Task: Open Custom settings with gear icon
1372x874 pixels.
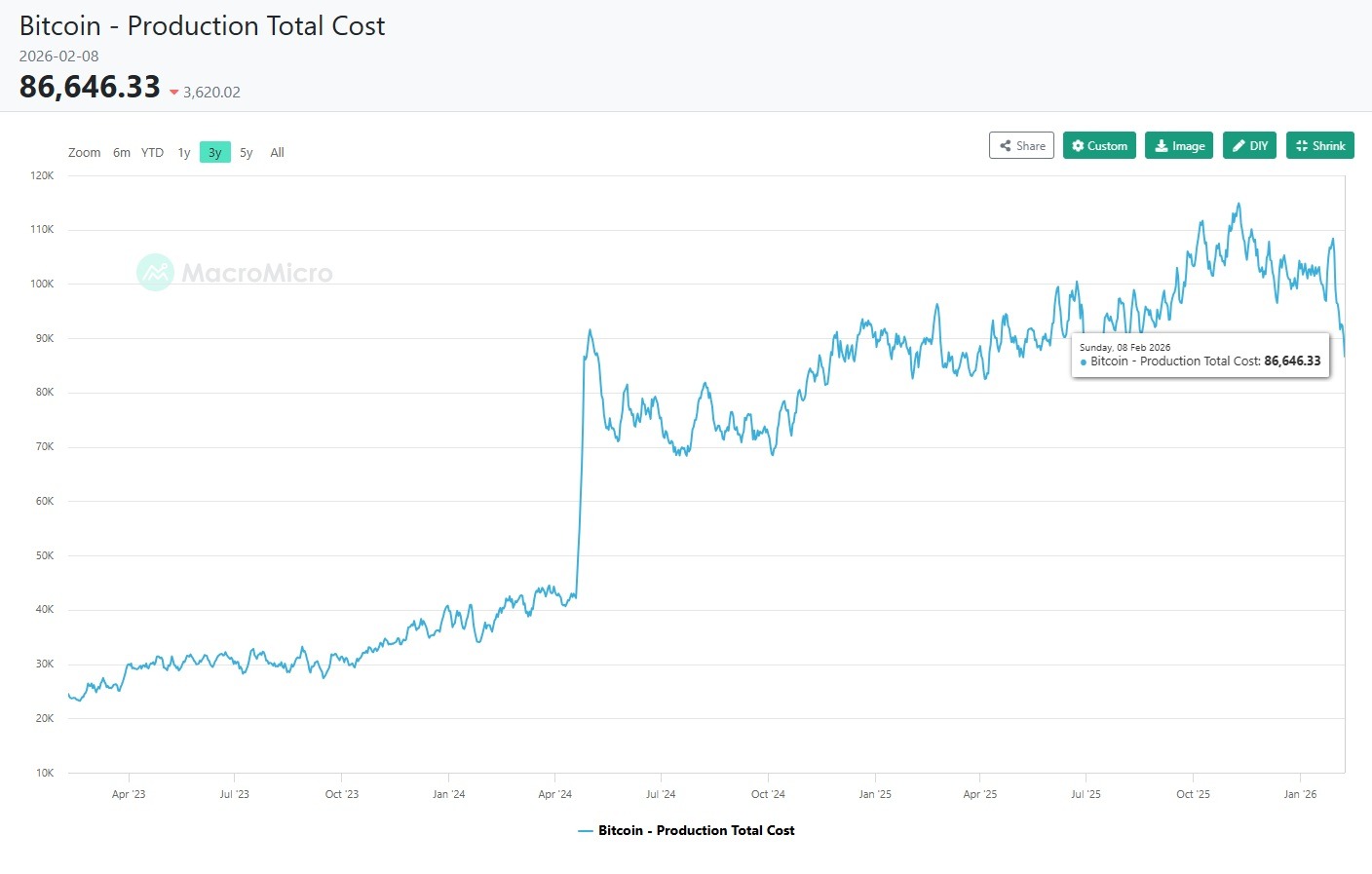Action: click(1078, 146)
